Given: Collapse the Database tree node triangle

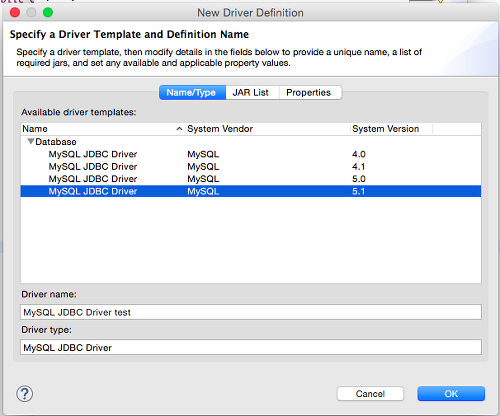Looking at the screenshot, I should point(31,142).
